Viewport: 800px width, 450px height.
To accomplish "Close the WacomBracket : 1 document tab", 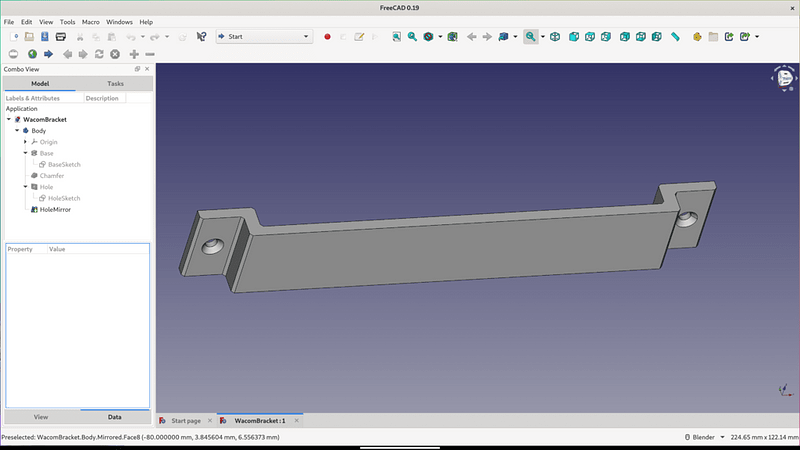I will point(296,421).
